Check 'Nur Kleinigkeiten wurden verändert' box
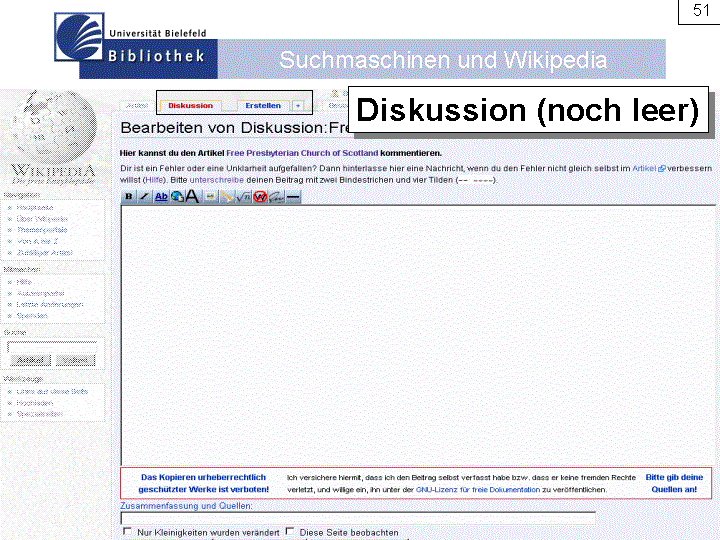Viewport: 720px width, 540px height. click(x=127, y=531)
